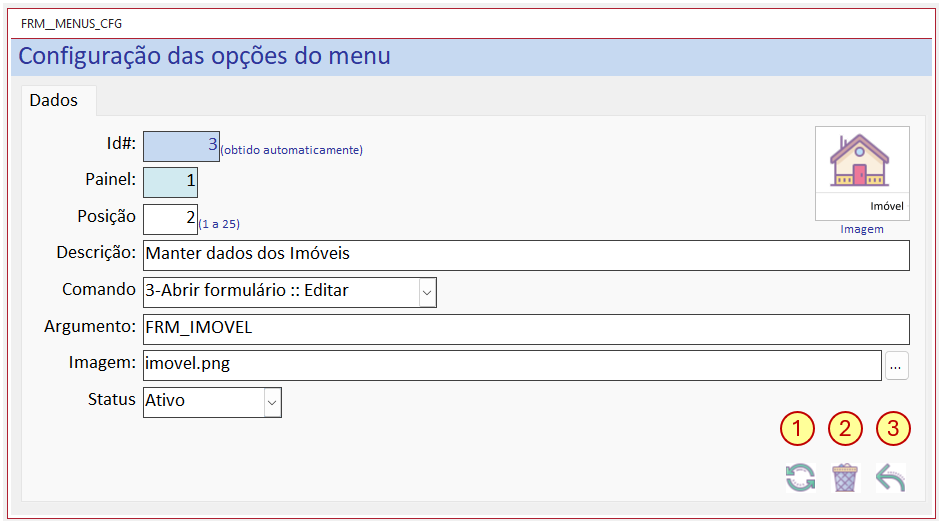This screenshot has height=521, width=941.
Task: Click the 'Status' label
Action: tap(112, 400)
